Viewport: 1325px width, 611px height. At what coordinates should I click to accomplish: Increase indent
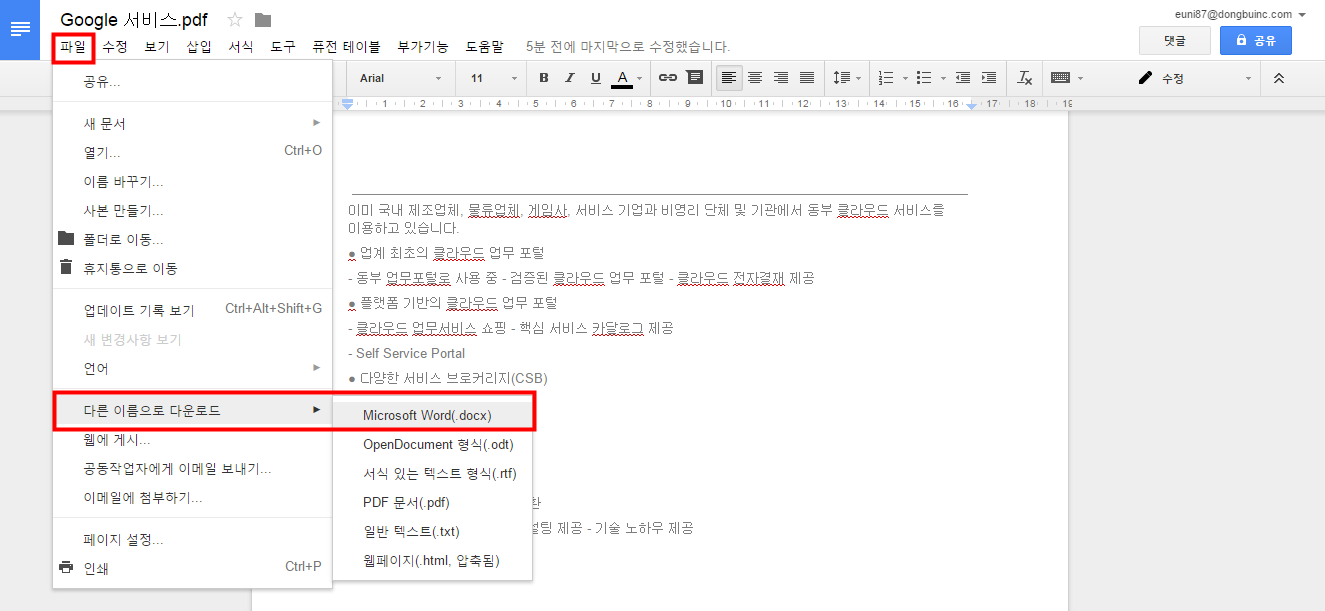point(989,78)
